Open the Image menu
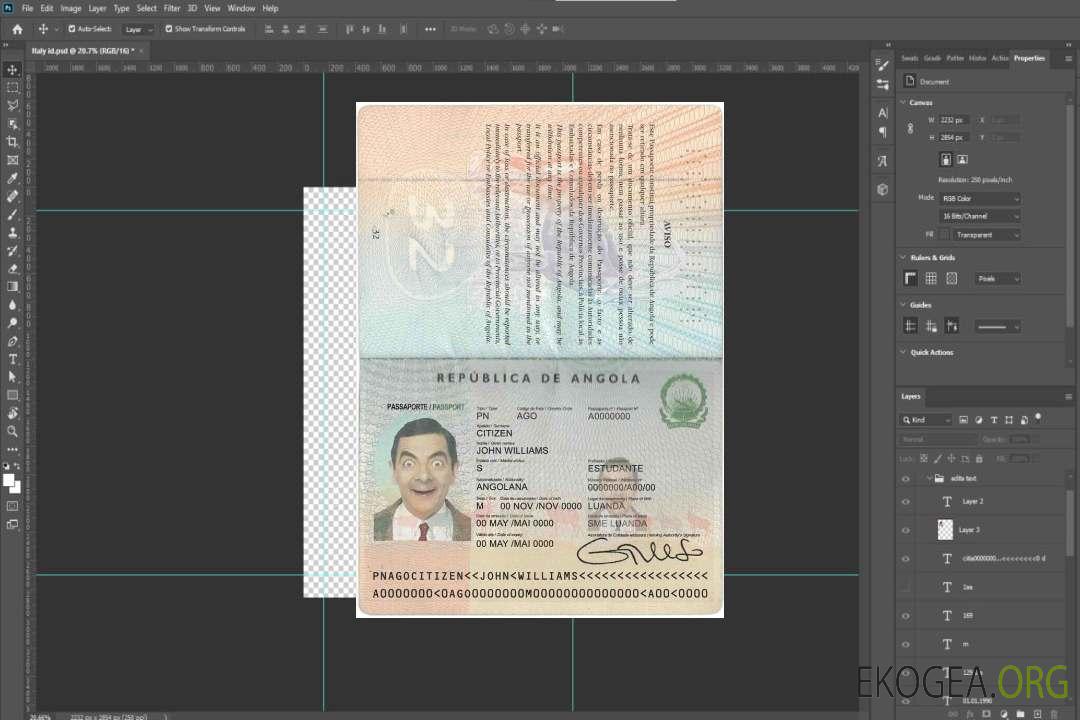The image size is (1080, 720). pyautogui.click(x=71, y=8)
